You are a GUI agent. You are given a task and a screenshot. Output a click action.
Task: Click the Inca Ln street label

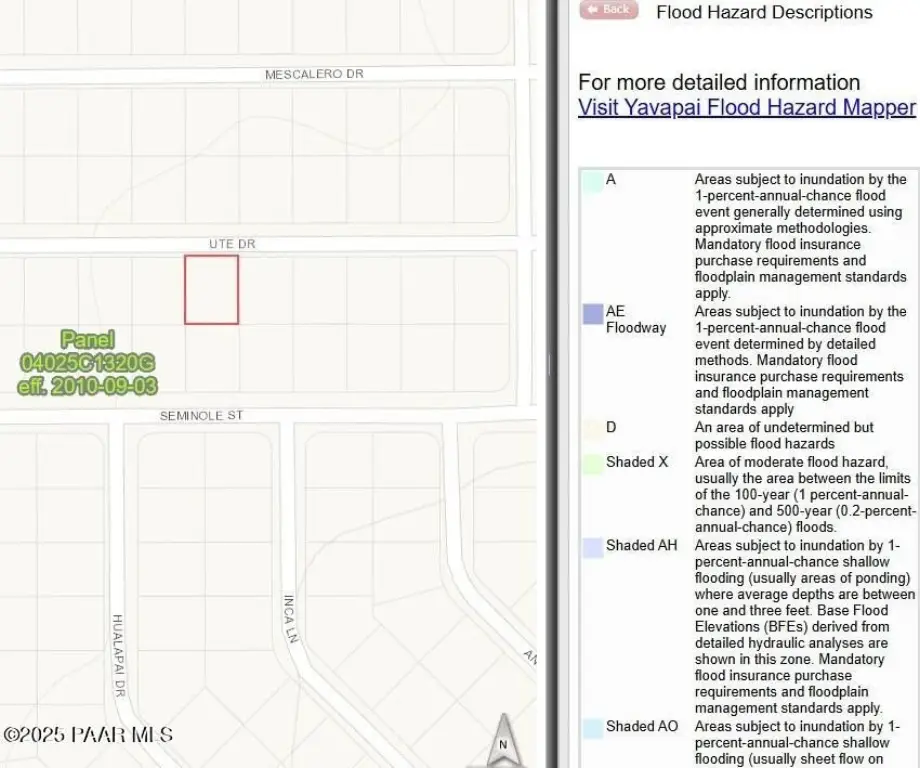click(289, 620)
